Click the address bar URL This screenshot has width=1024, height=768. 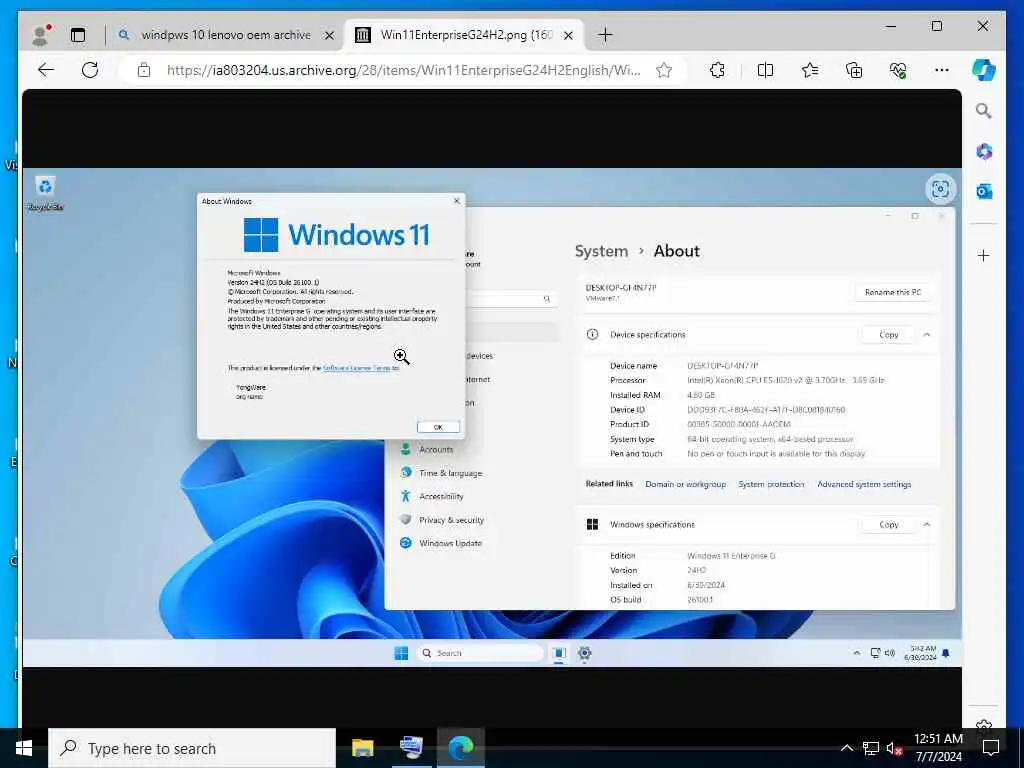point(403,70)
